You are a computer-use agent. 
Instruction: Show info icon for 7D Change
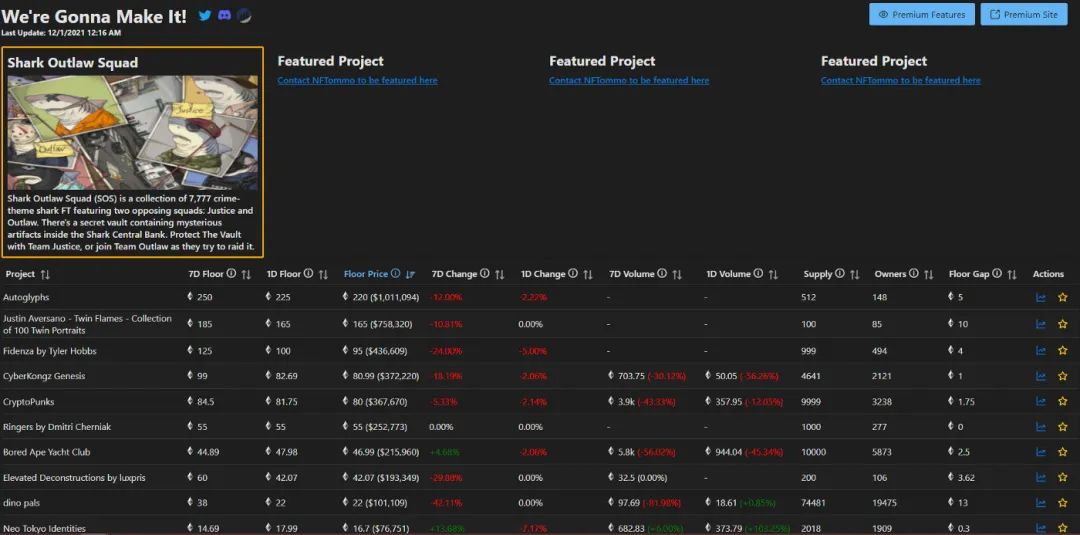tap(485, 274)
